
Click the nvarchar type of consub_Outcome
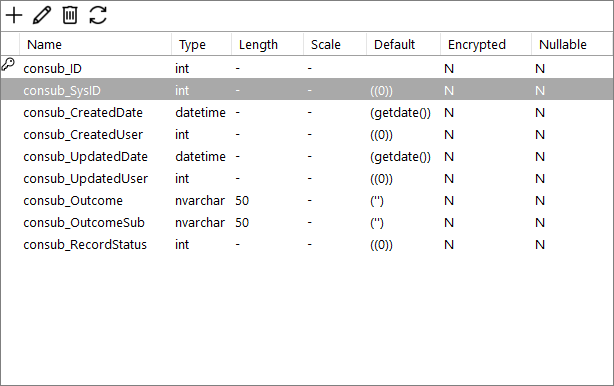coord(200,200)
